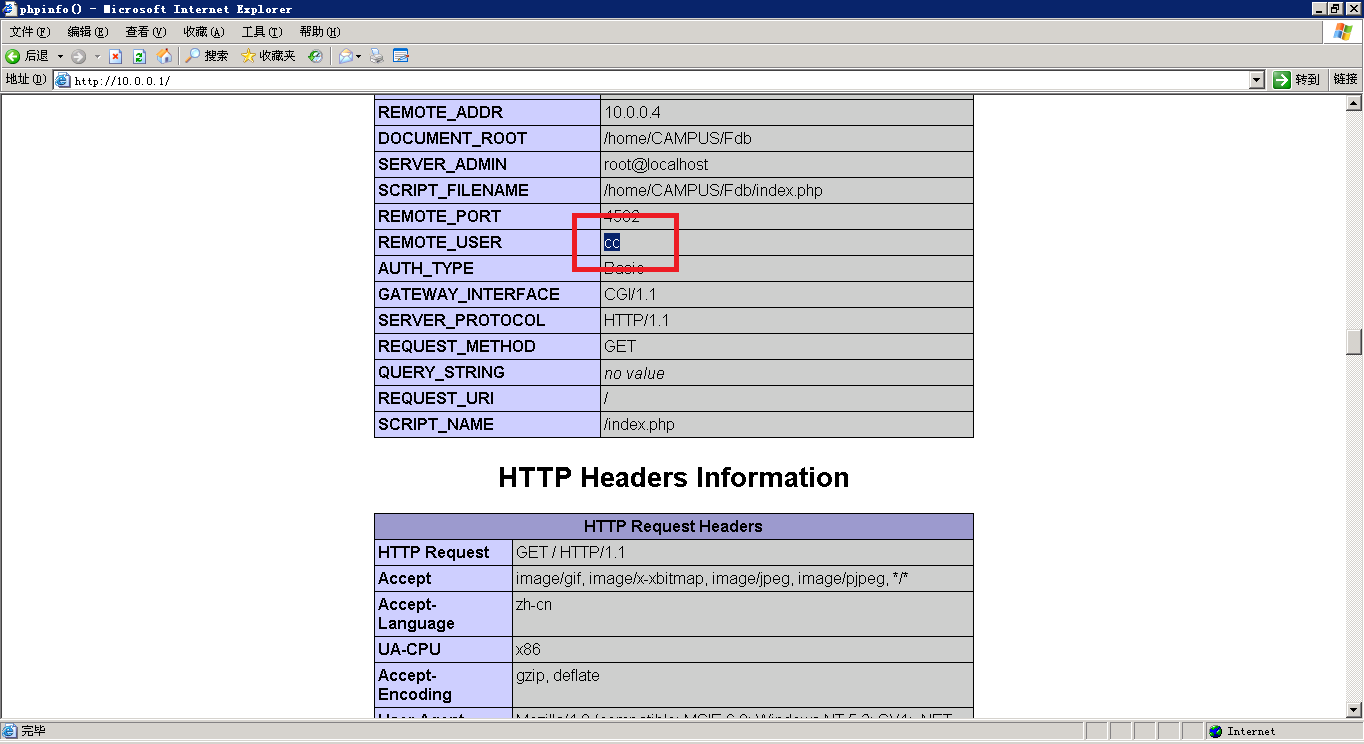Image resolution: width=1364 pixels, height=744 pixels.
Task: Click the HTTP Request Headers table header
Action: pyautogui.click(x=673, y=526)
